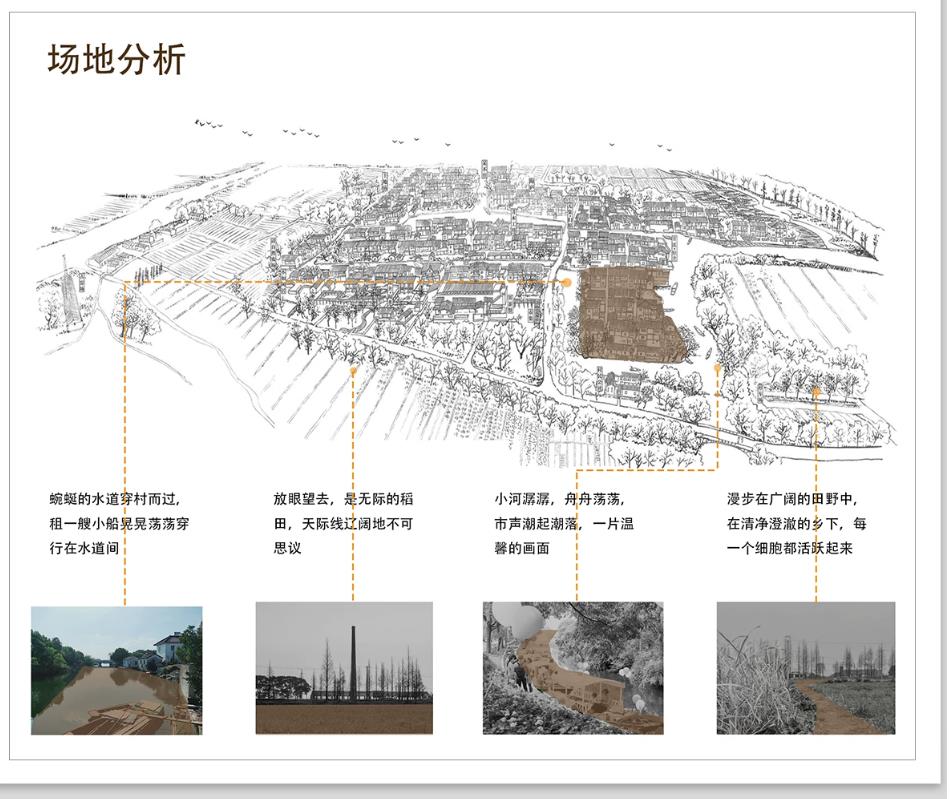Viewport: 950px width, 799px height.
Task: Click the line "租一艘小船晃晃荡荡穿"
Action: 119,524
